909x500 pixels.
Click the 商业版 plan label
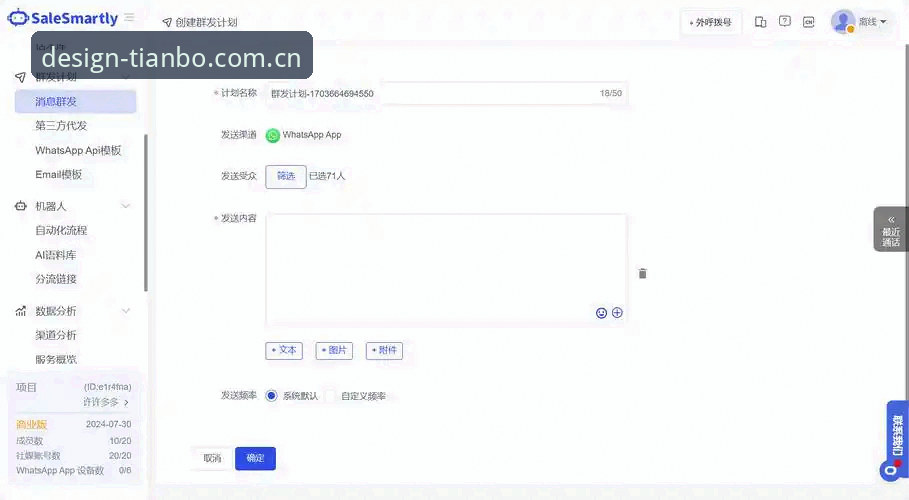(32, 424)
